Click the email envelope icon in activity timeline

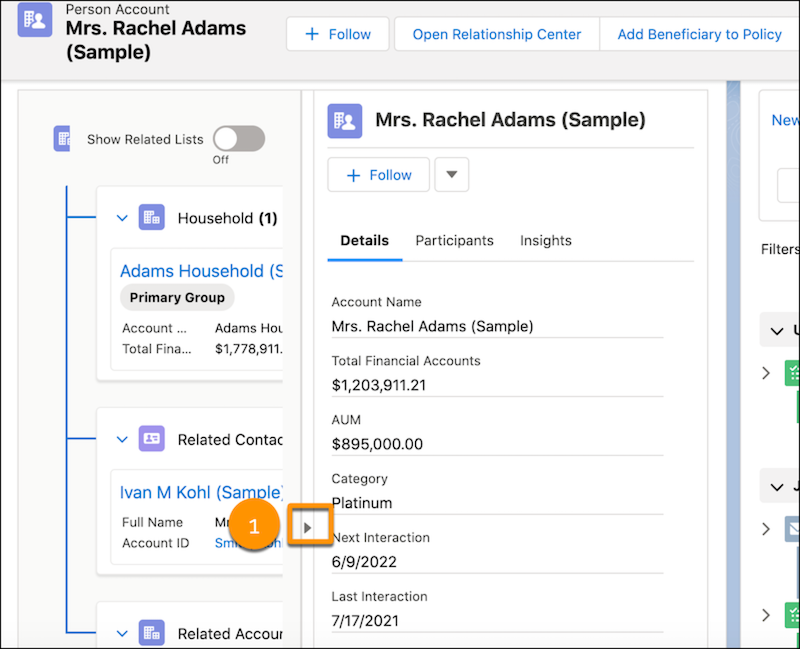[793, 528]
